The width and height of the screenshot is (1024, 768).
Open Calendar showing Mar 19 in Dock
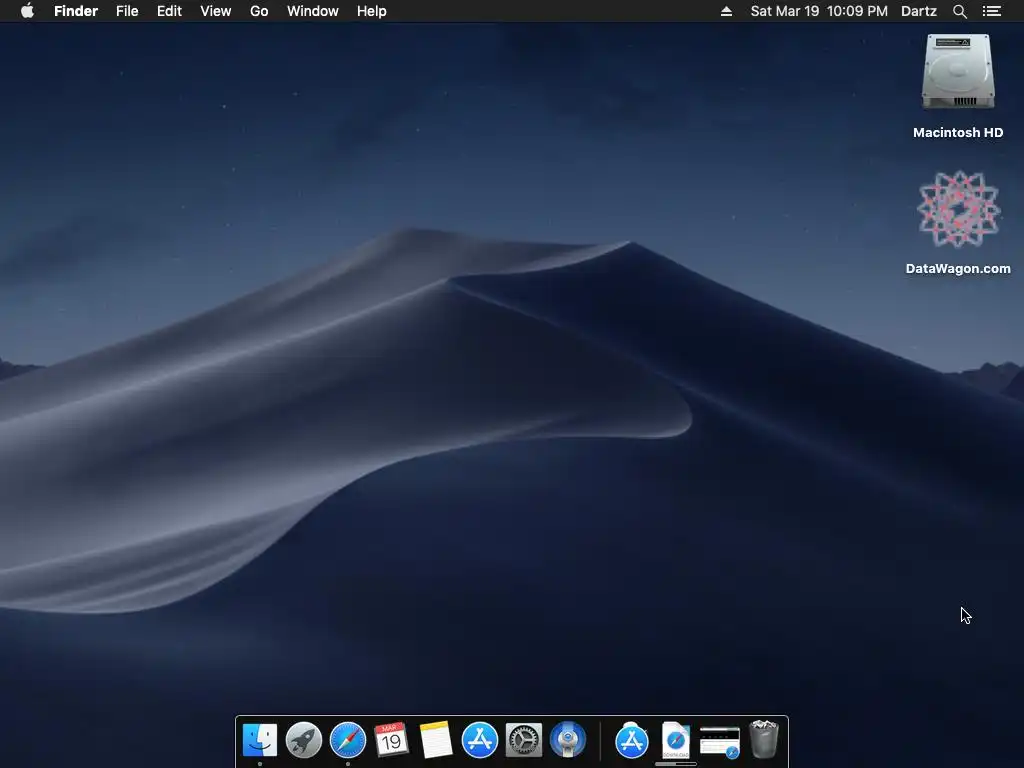click(x=391, y=740)
